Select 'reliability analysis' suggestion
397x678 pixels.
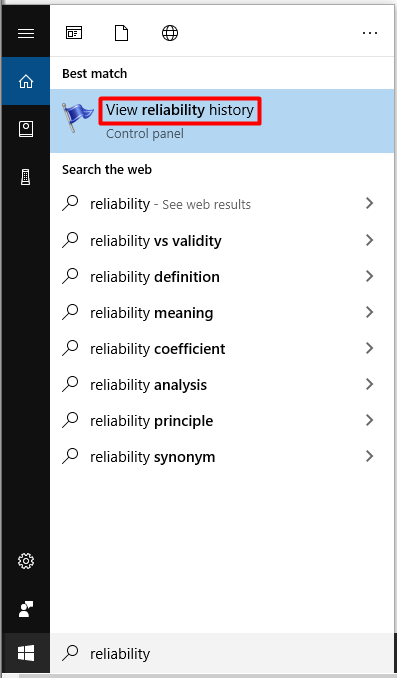point(222,384)
